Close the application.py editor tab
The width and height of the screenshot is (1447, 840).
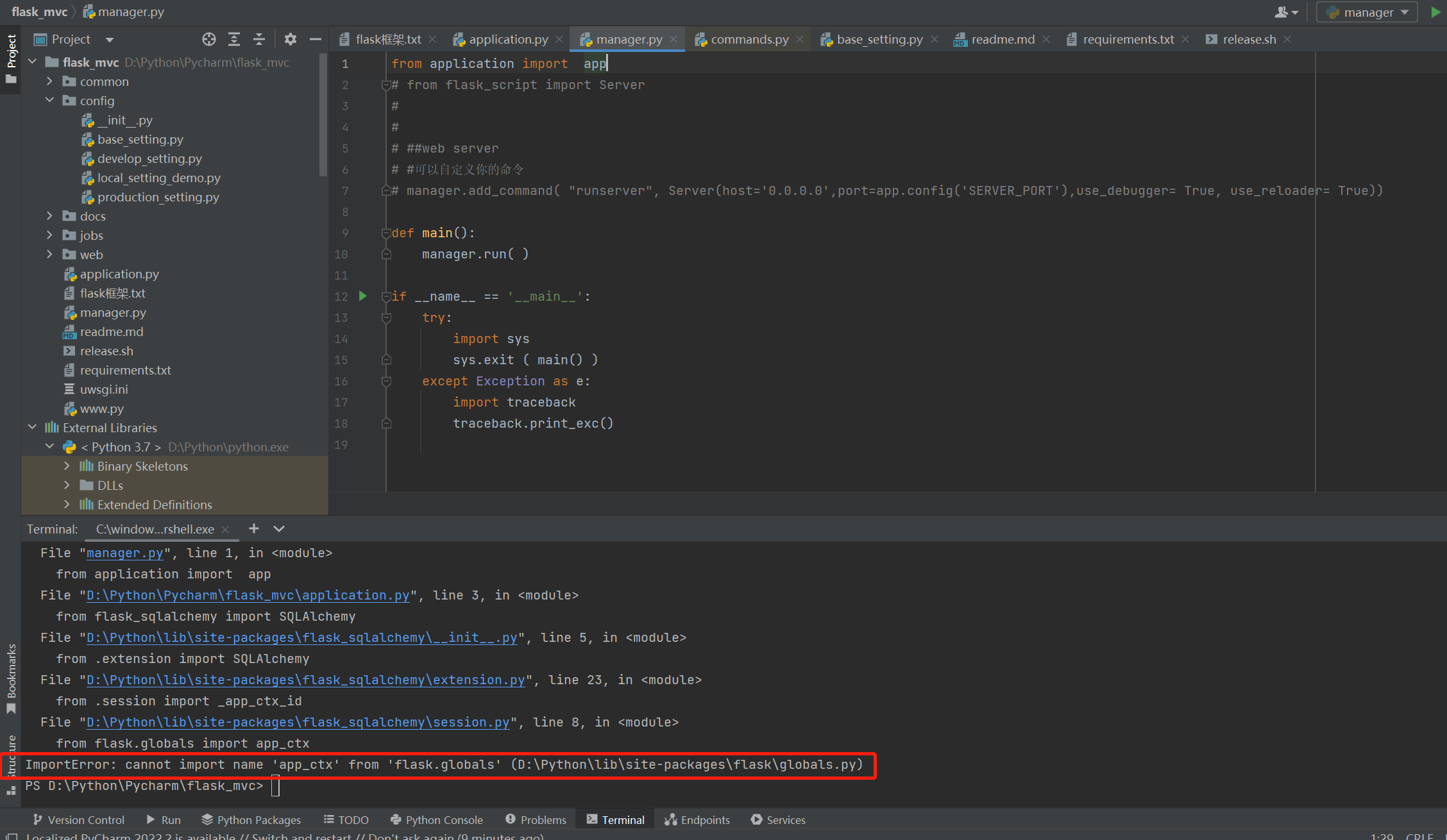(x=559, y=39)
